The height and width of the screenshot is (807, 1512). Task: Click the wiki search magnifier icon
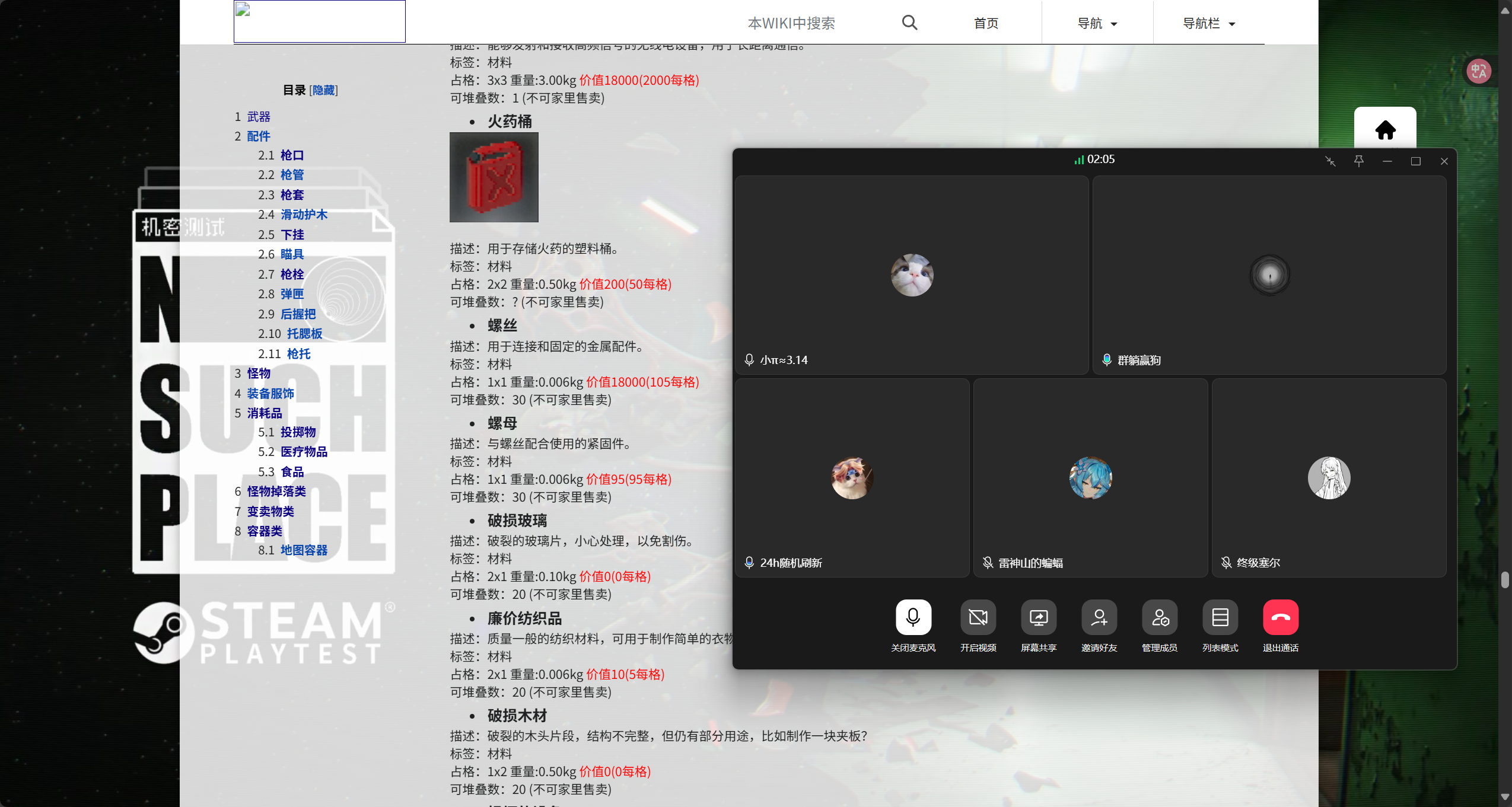[909, 23]
